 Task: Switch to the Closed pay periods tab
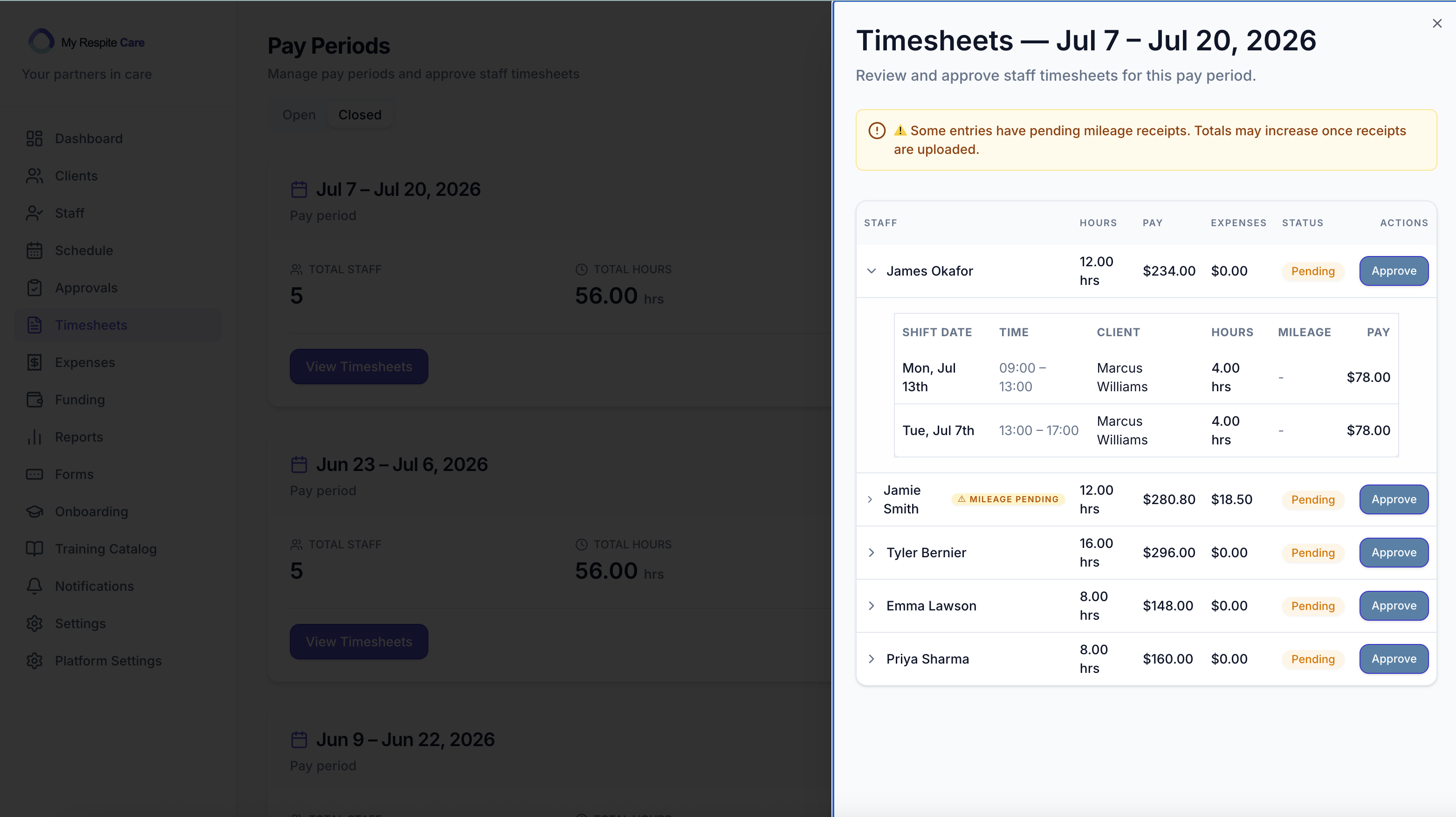(359, 115)
